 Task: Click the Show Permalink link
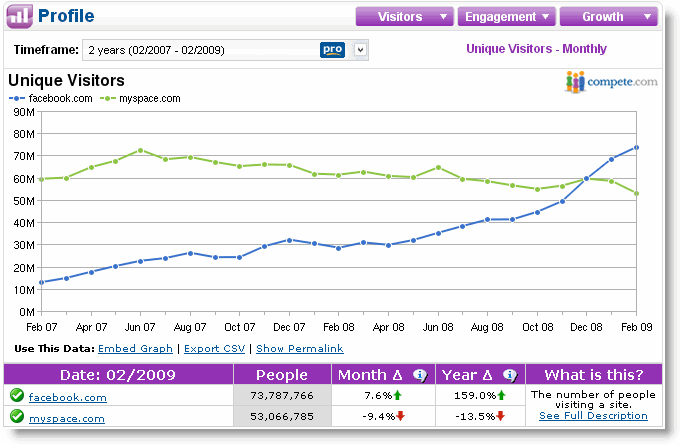(300, 349)
